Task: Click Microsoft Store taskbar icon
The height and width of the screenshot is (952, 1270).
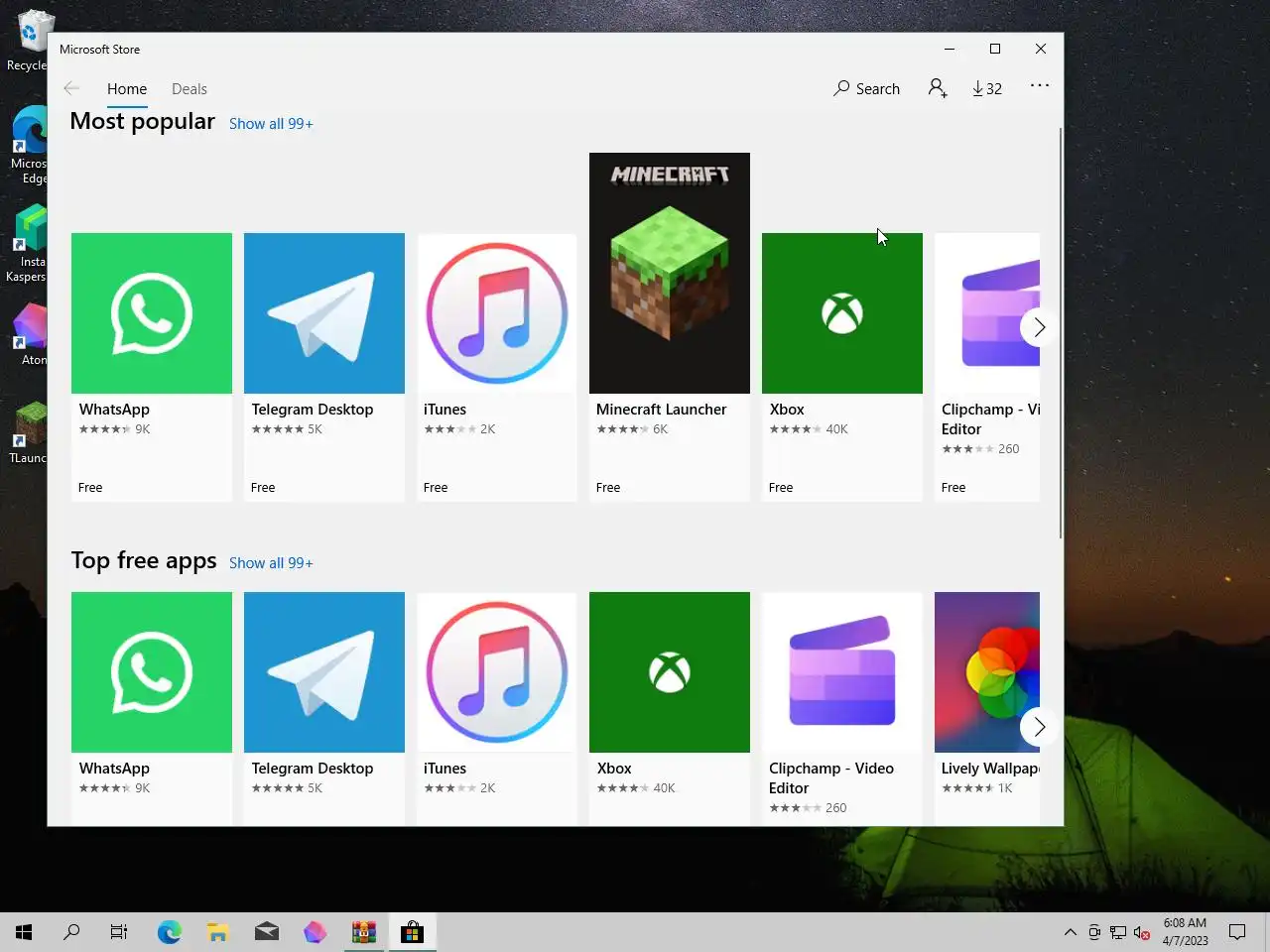Action: pos(413,932)
